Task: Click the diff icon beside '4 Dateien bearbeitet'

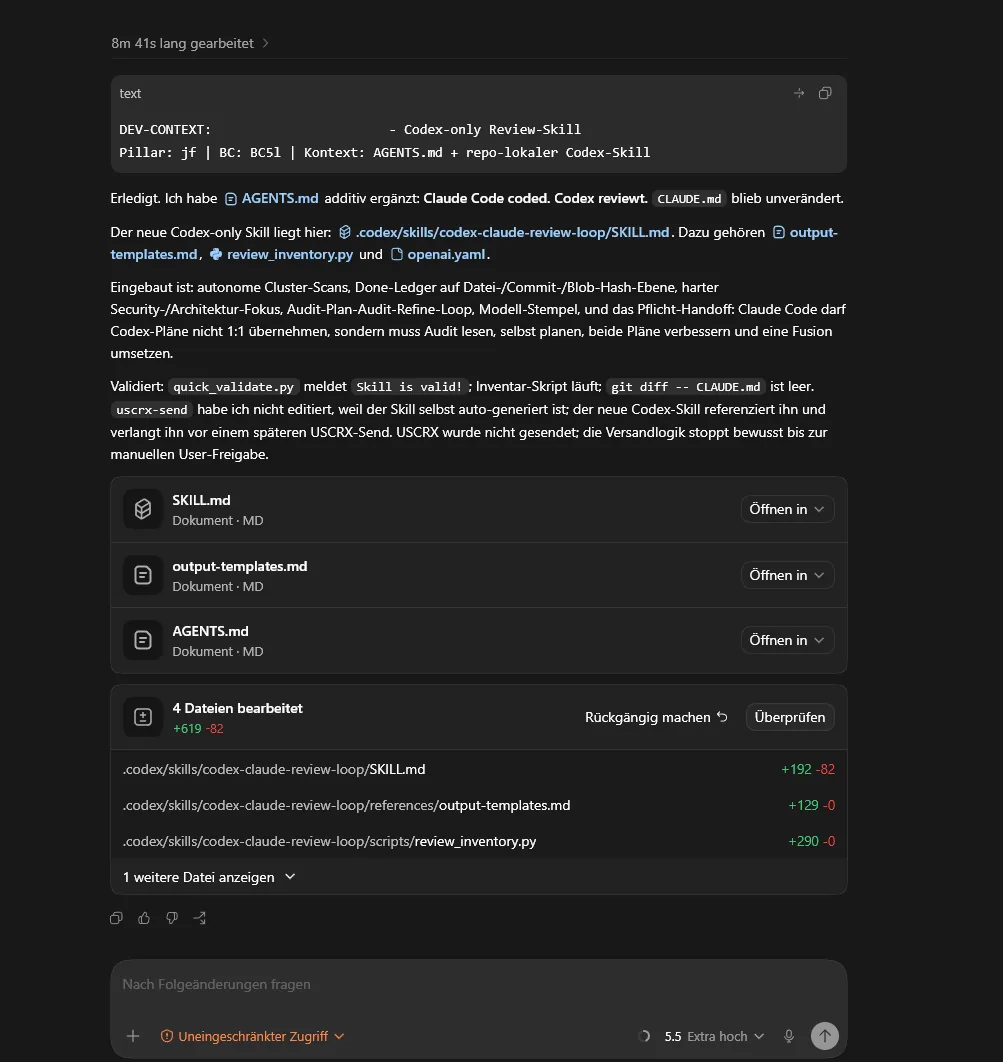Action: (x=143, y=717)
